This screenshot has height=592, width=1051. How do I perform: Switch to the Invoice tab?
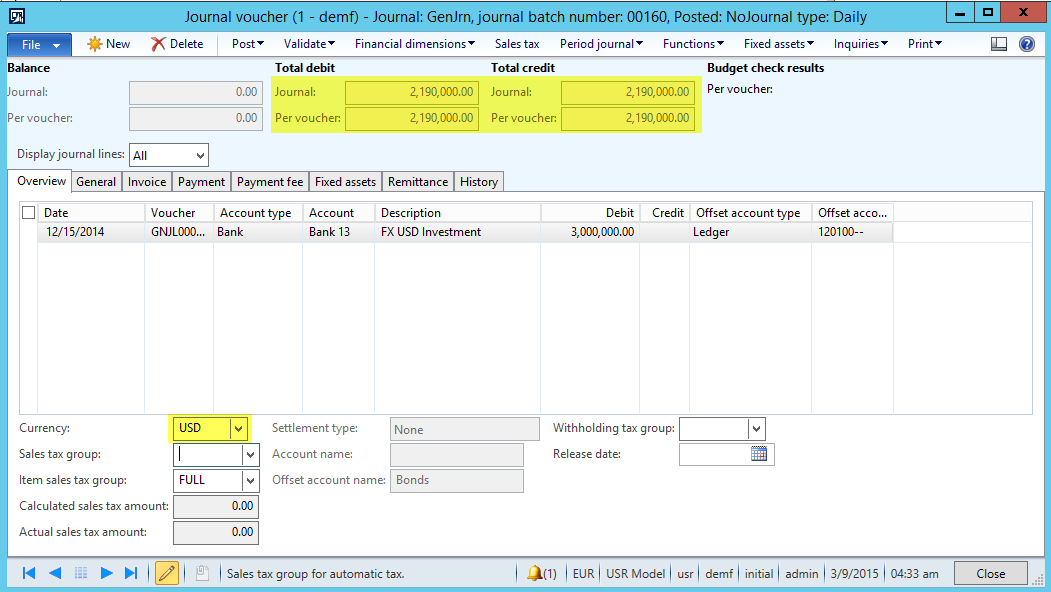point(147,182)
